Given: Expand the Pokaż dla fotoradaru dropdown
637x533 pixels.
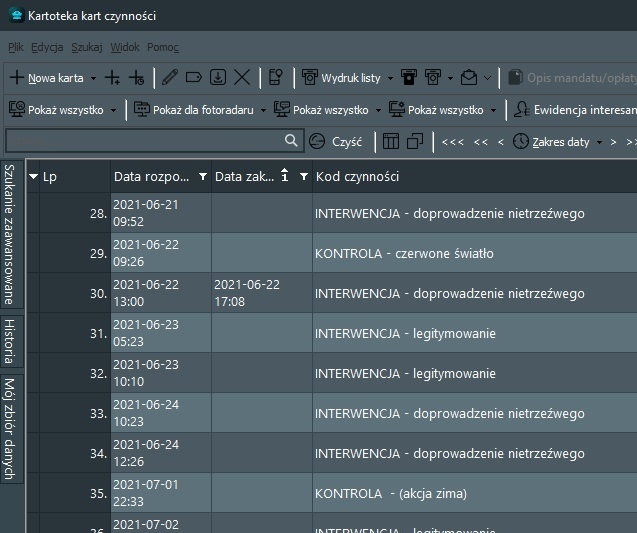Looking at the screenshot, I should 264,110.
